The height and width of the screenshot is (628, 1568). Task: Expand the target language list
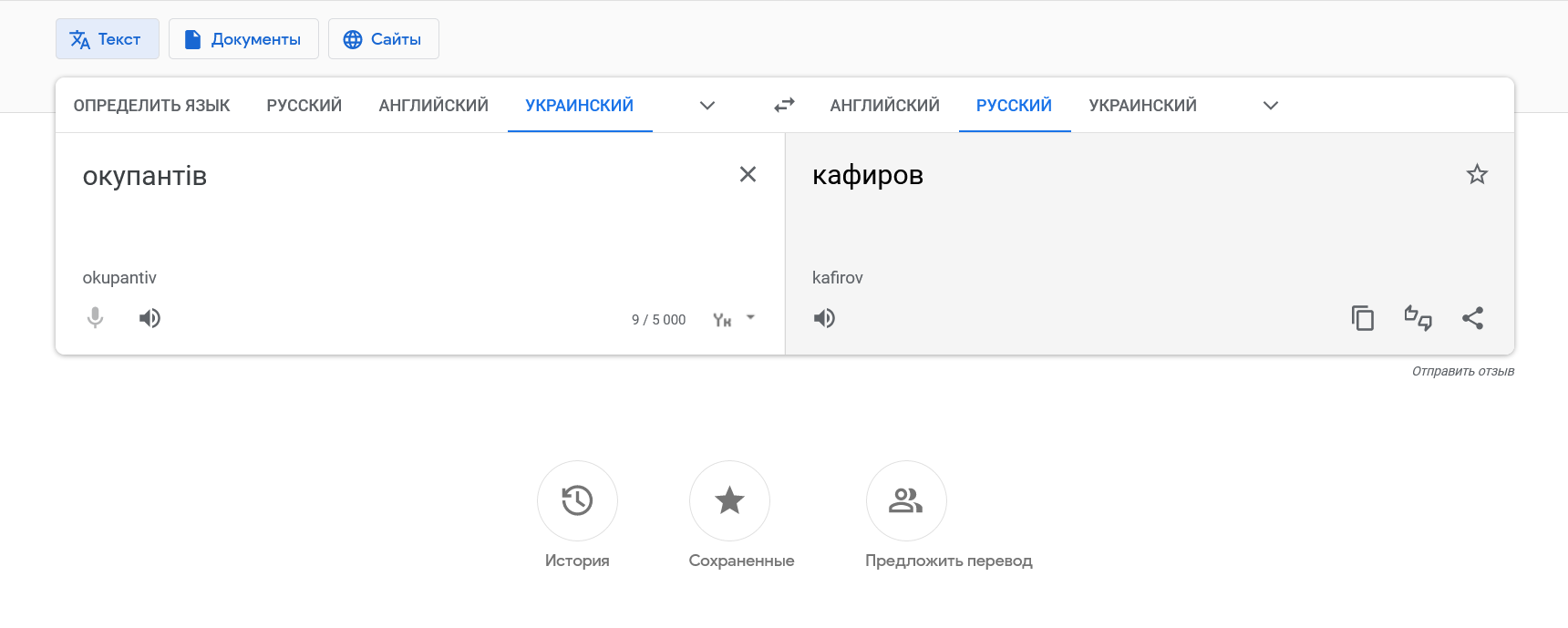(x=1270, y=106)
